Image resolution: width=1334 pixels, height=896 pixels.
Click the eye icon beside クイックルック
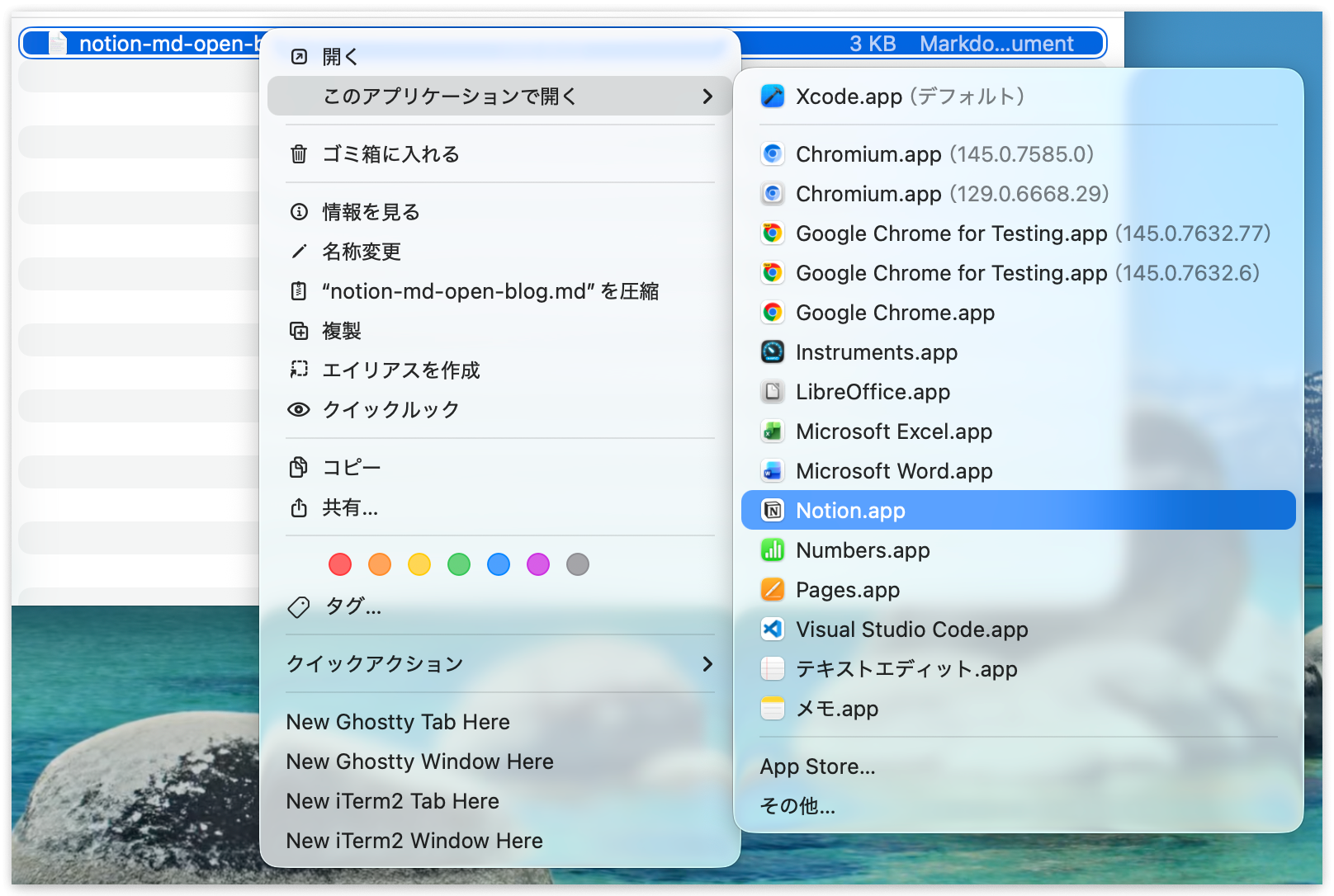pyautogui.click(x=299, y=409)
